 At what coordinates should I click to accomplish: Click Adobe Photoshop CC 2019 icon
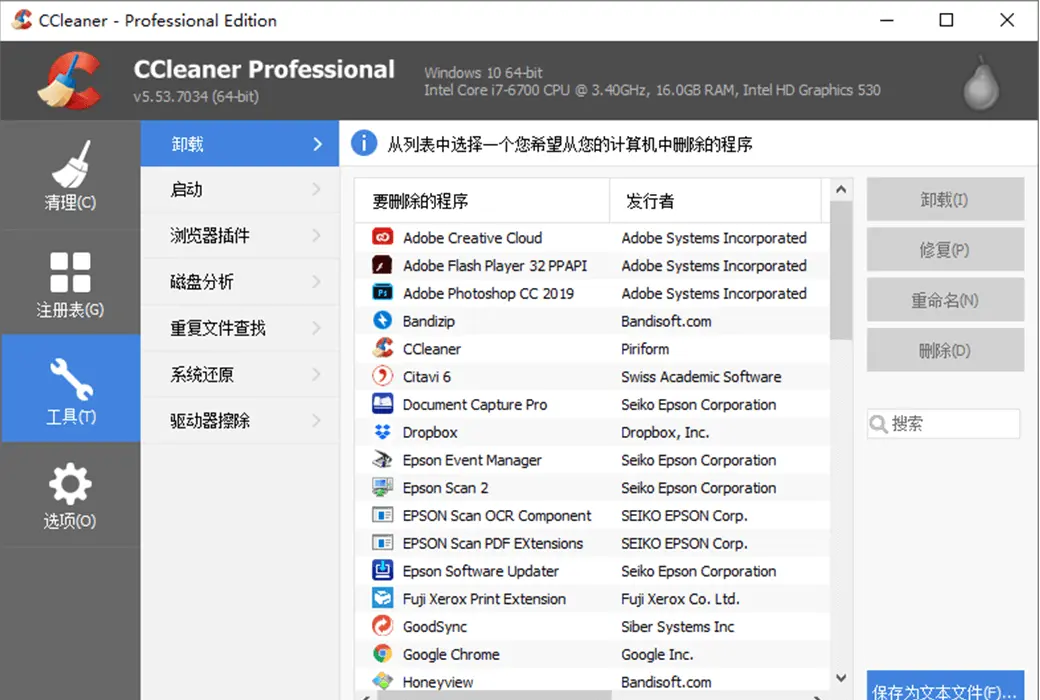[382, 293]
